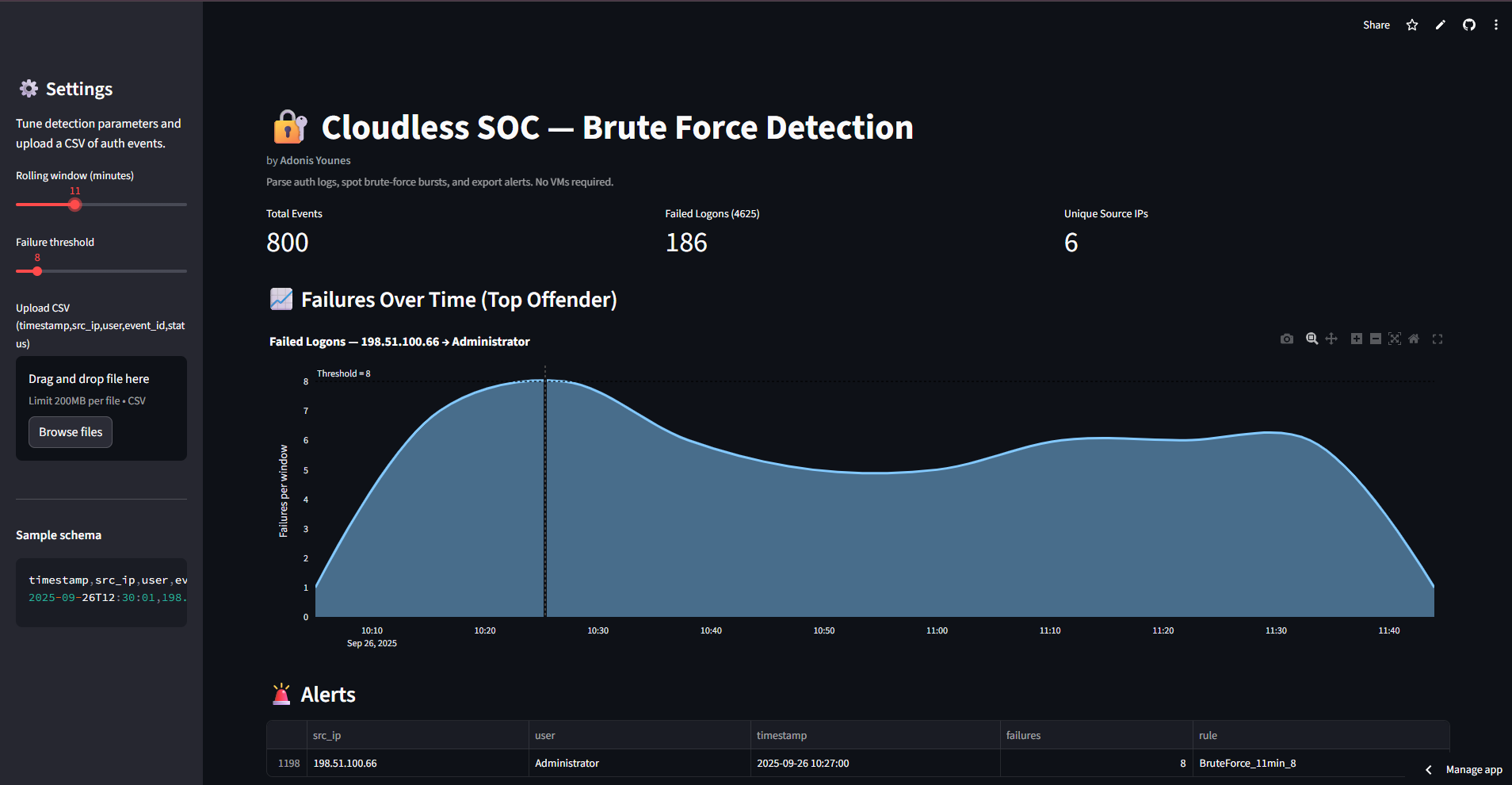Screen dimensions: 1512x785
Task: Reset chart axes with home icon
Action: click(1414, 339)
